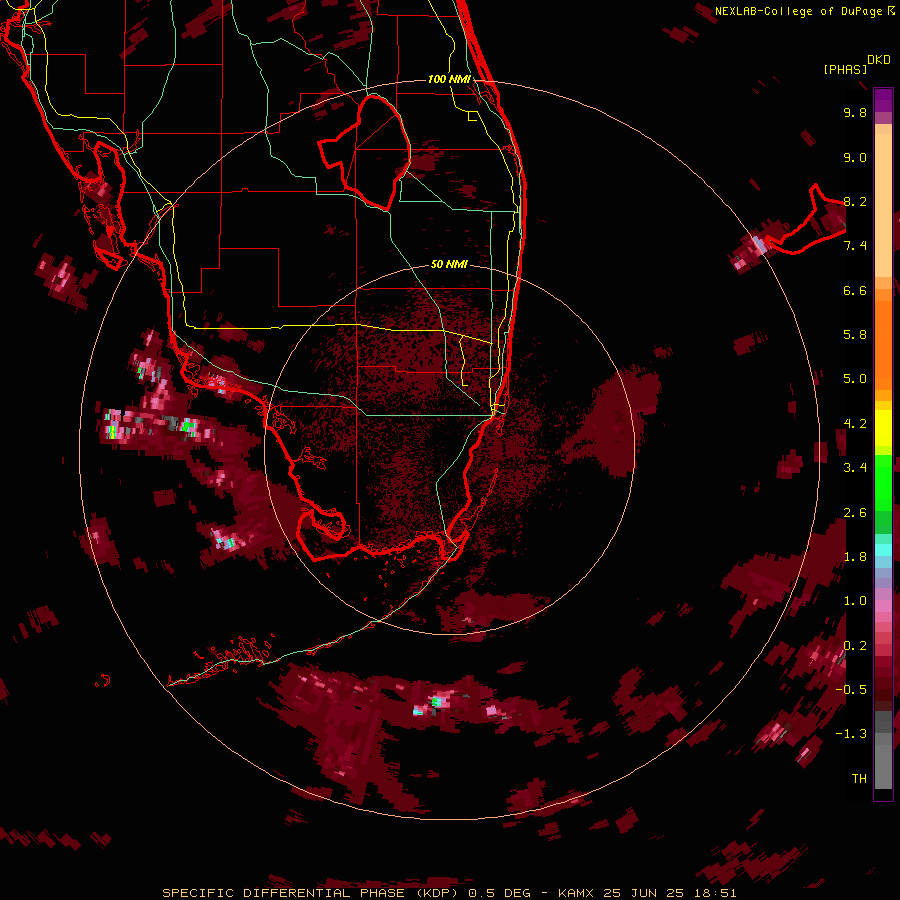Click the 100 NMI range ring label
The width and height of the screenshot is (900, 900).
449,79
